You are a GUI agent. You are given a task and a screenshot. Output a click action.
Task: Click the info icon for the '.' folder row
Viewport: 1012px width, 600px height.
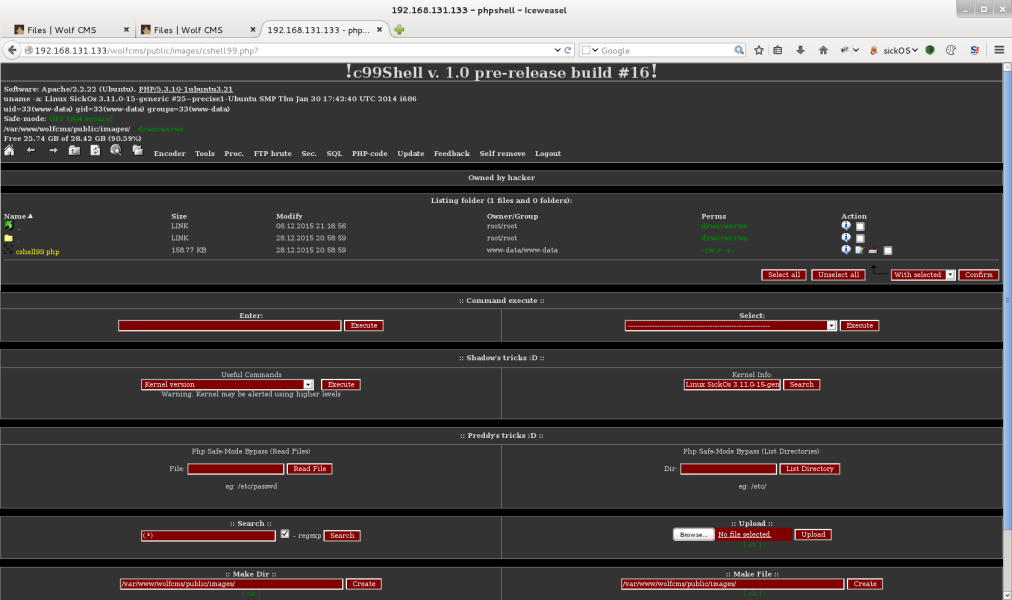(845, 237)
